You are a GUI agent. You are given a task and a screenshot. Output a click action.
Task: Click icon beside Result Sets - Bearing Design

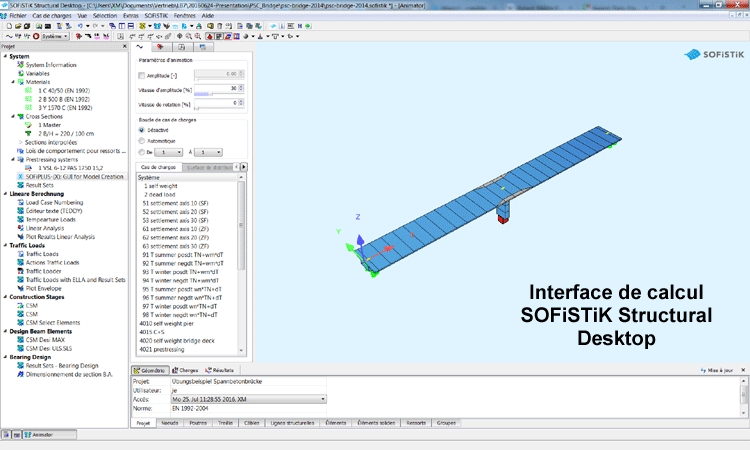pos(21,366)
